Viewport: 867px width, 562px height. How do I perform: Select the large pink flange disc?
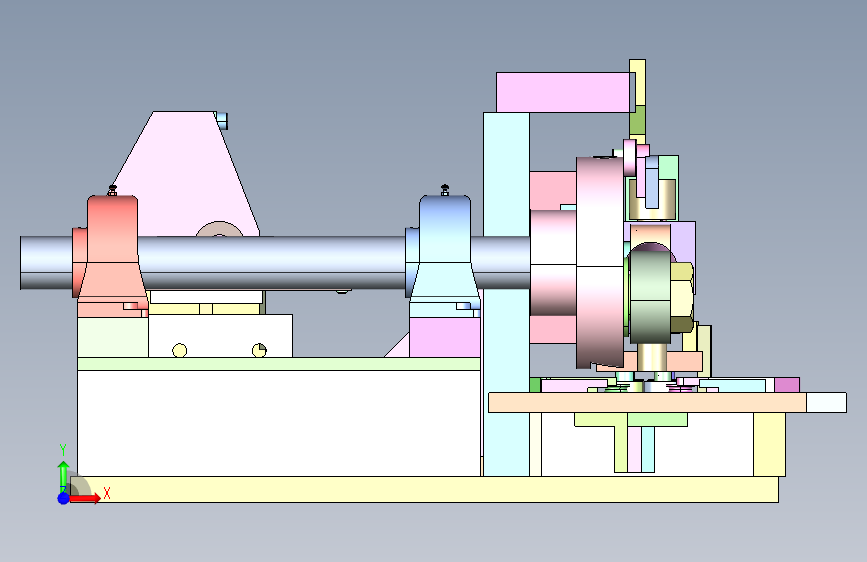click(600, 262)
